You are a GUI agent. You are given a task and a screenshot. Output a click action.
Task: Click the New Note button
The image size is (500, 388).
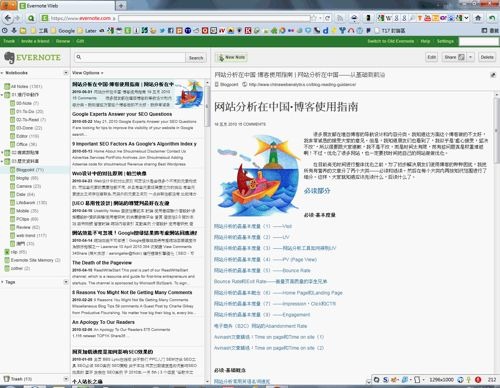[x=231, y=57]
